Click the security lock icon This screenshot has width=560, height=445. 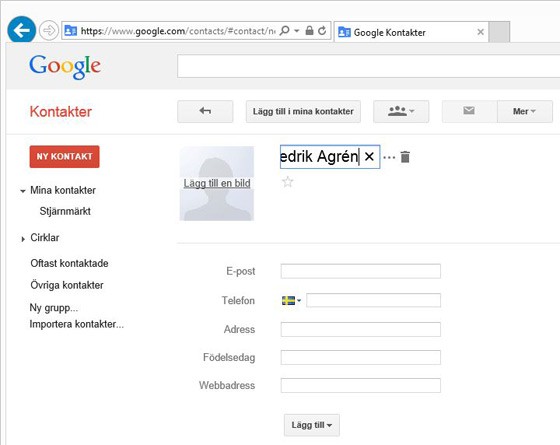[x=309, y=31]
